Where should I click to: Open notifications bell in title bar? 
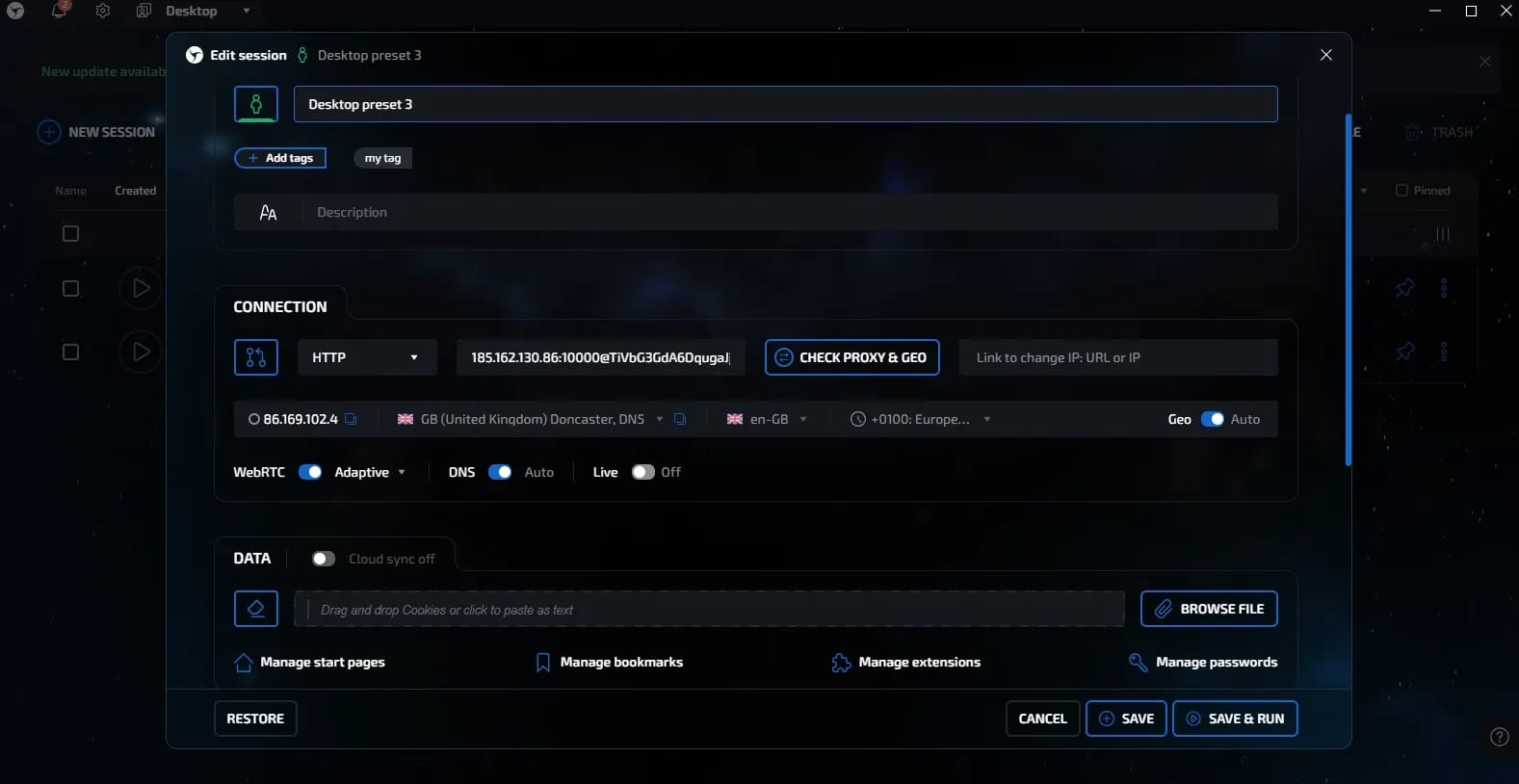[60, 11]
